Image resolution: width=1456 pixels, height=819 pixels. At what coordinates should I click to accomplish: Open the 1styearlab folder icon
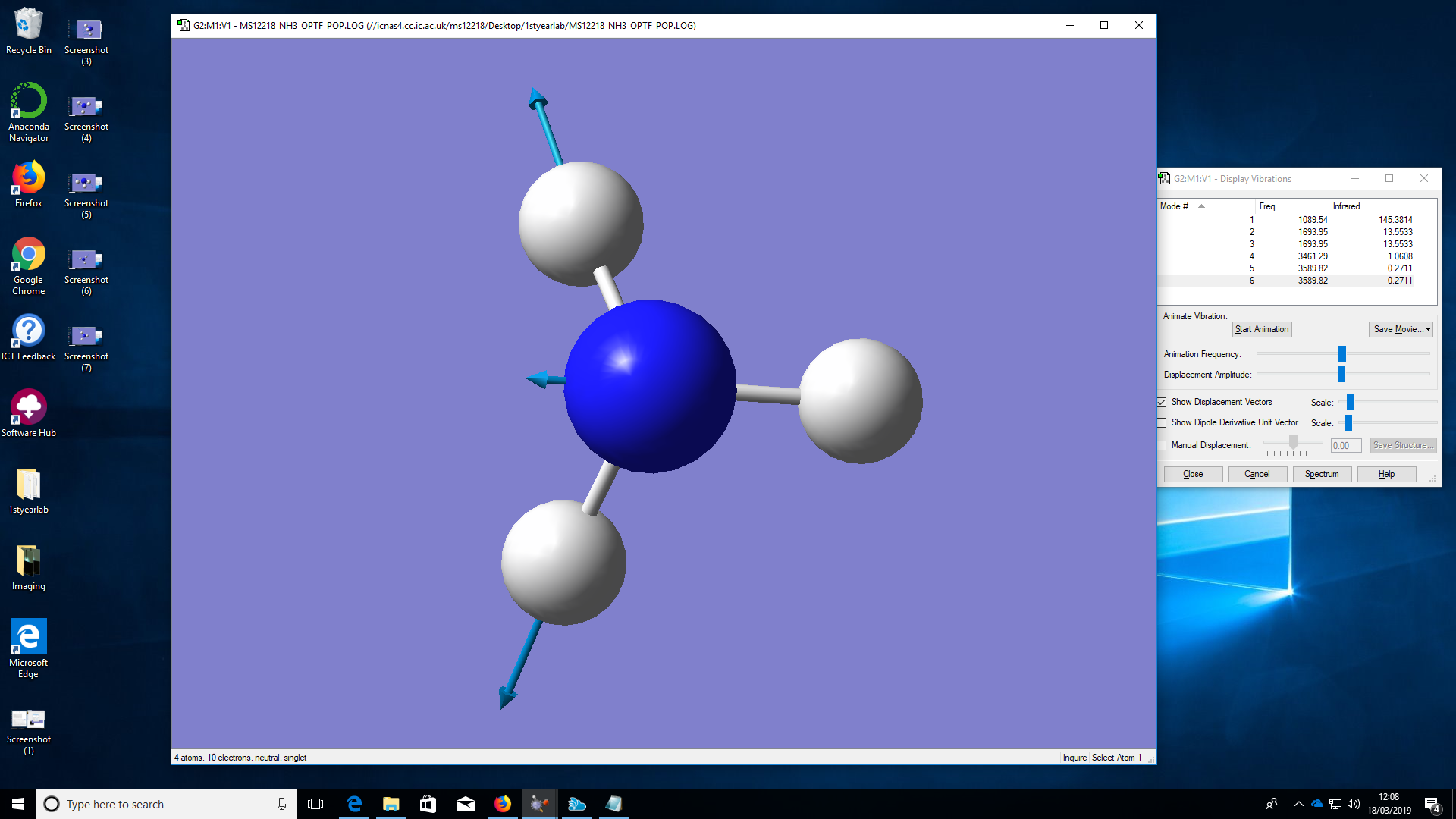point(29,491)
